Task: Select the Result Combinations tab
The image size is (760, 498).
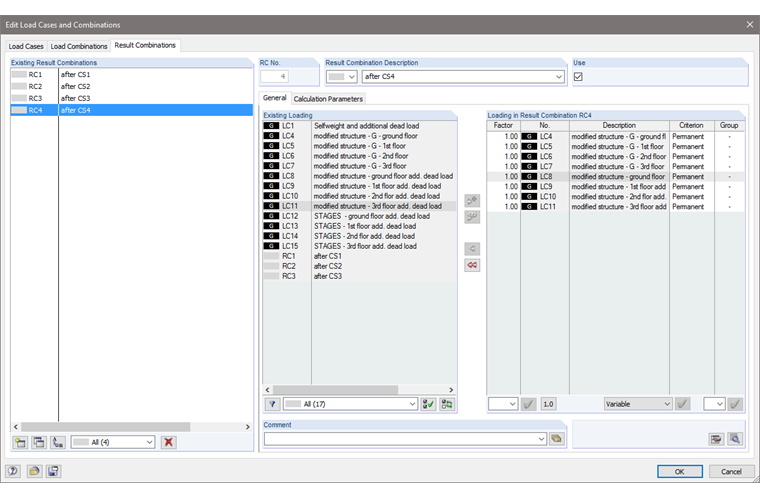Action: (145, 45)
